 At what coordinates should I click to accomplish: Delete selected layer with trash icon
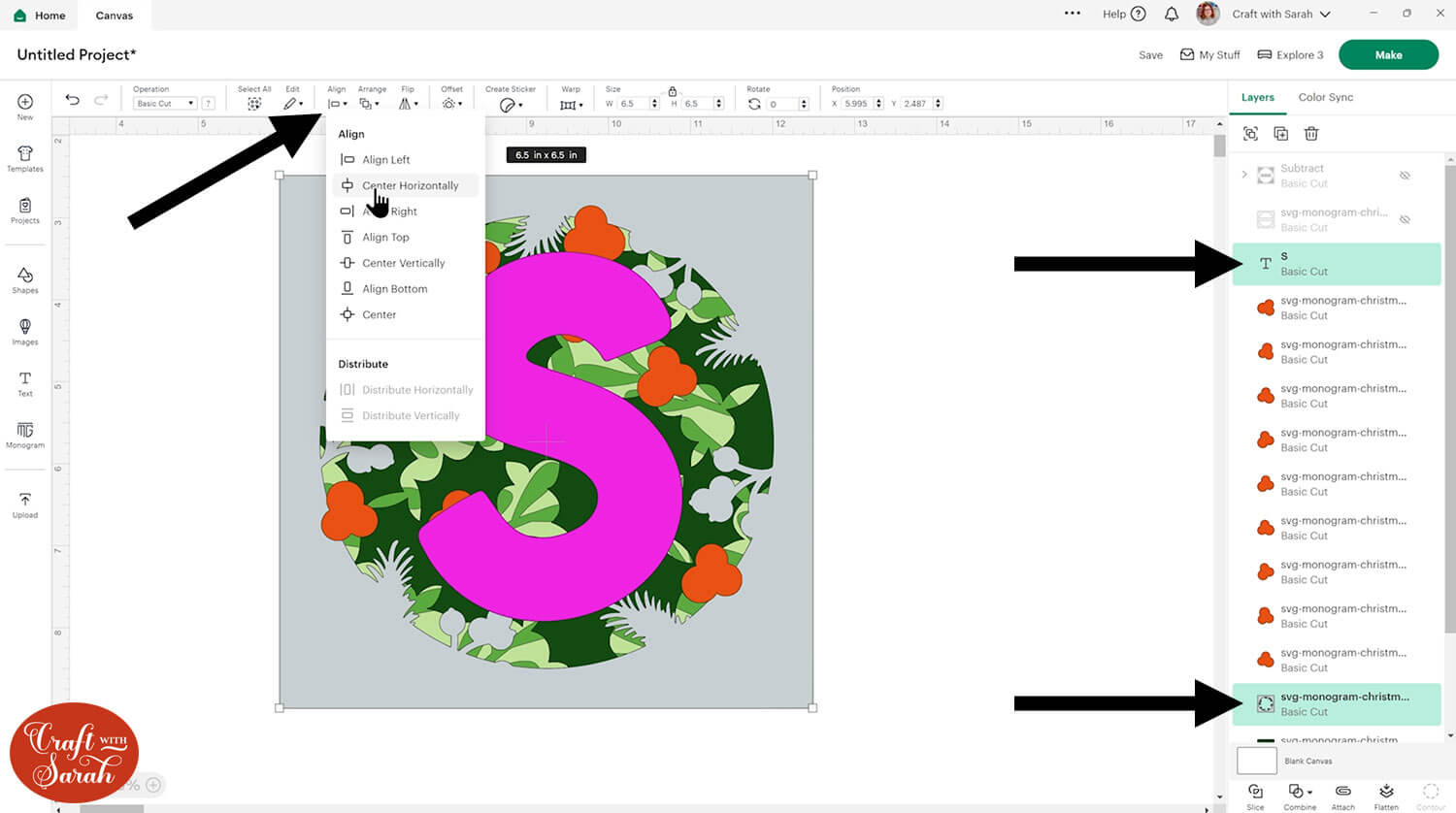click(1311, 134)
